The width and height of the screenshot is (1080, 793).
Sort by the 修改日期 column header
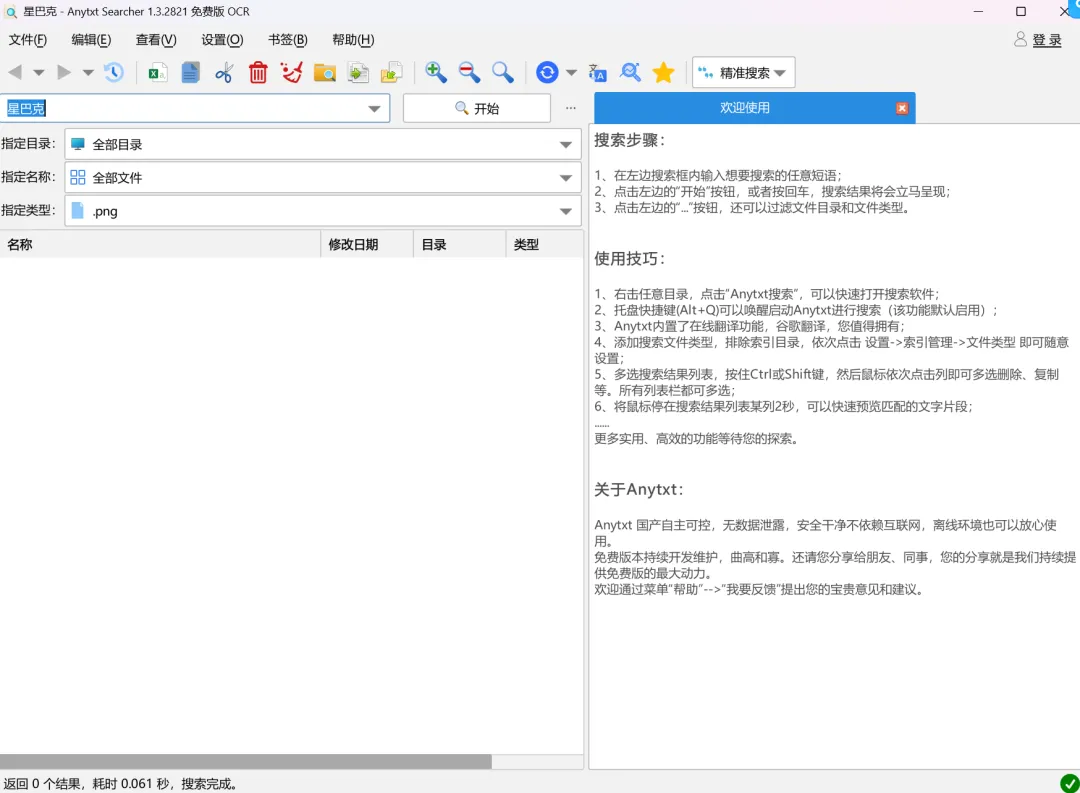pyautogui.click(x=366, y=245)
